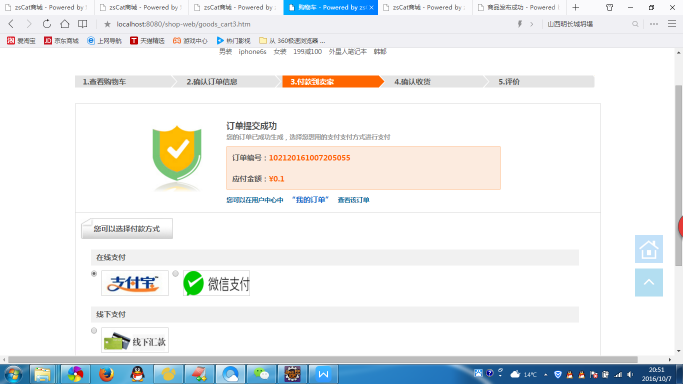Image resolution: width=683 pixels, height=384 pixels.
Task: Expand the 从 360极速浏览器 bookmarks folder
Action: (292, 40)
